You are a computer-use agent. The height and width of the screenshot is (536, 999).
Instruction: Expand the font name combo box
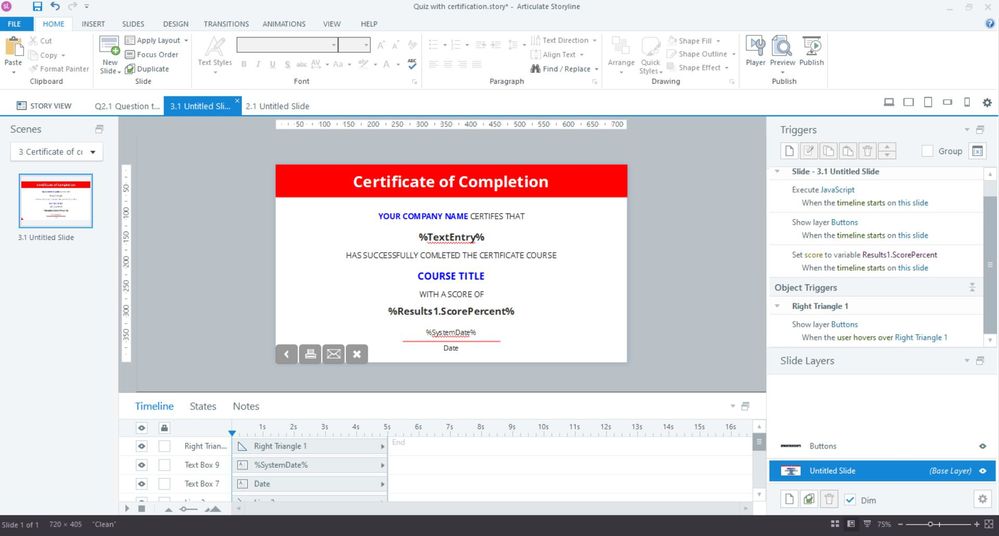333,45
